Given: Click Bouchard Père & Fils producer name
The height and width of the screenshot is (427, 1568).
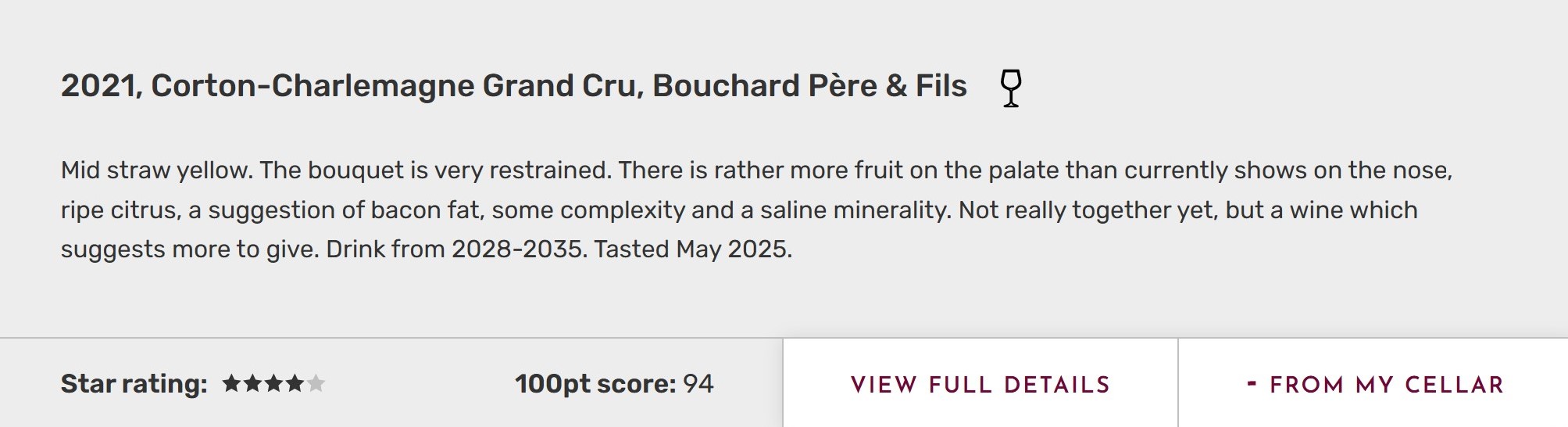Looking at the screenshot, I should click(x=809, y=86).
